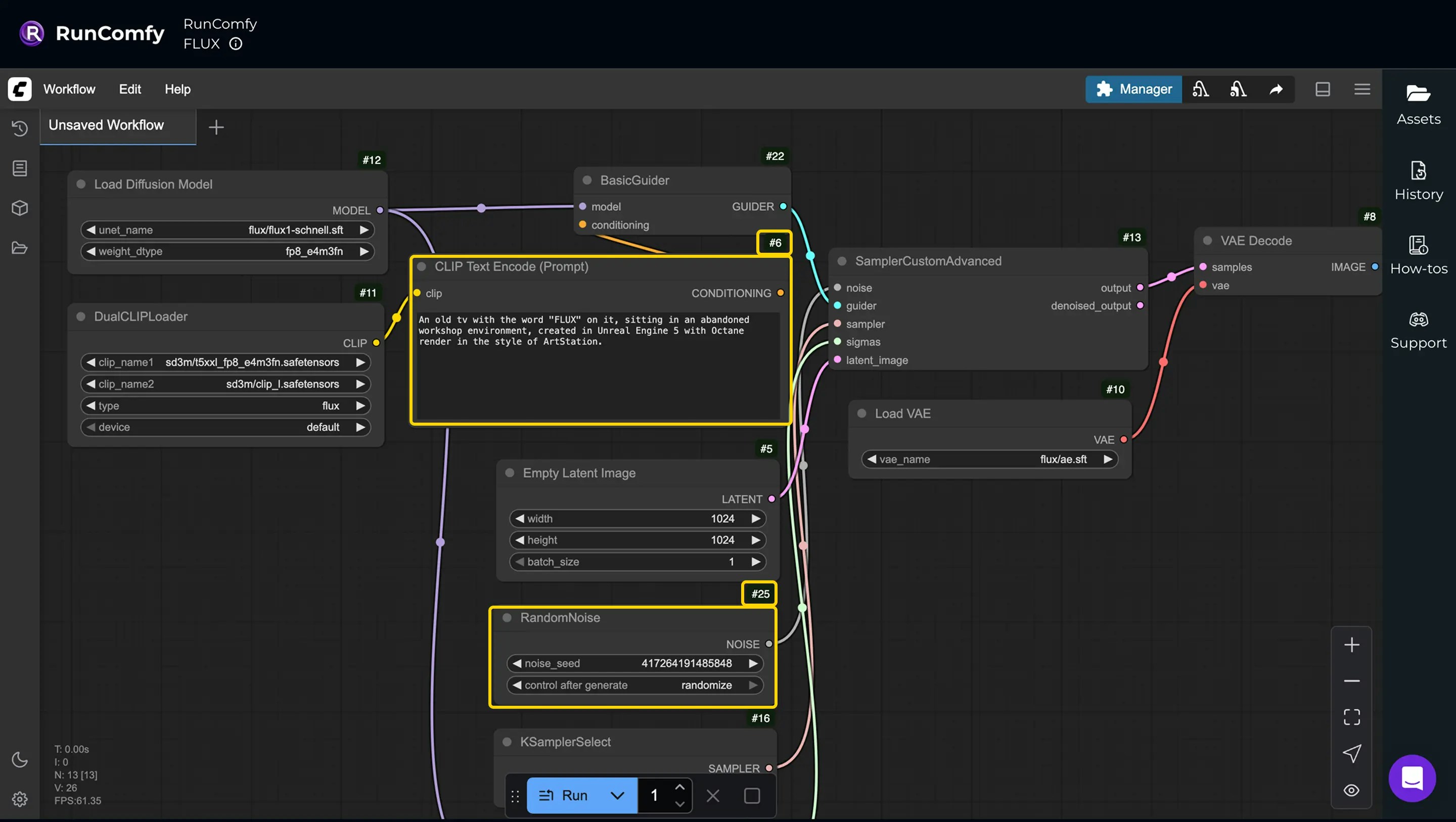
Task: Open the queue history sidebar icon
Action: (x=20, y=128)
